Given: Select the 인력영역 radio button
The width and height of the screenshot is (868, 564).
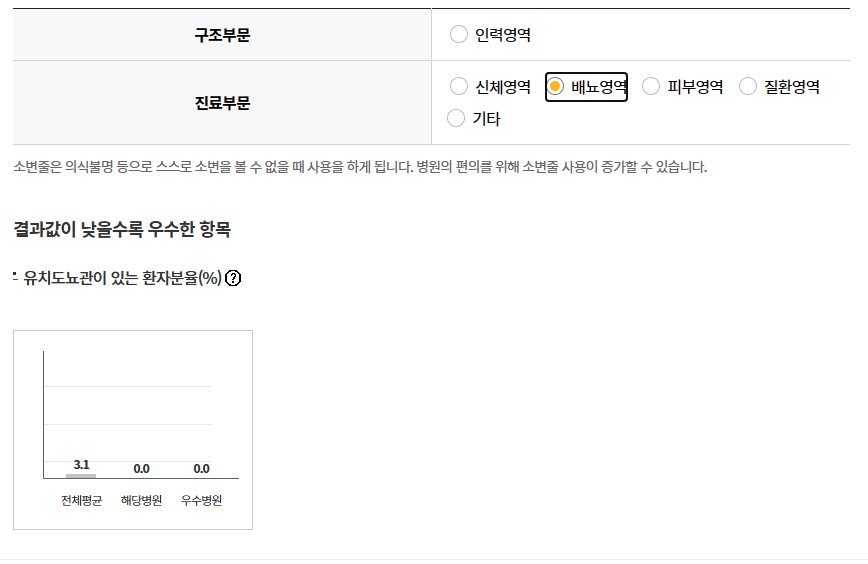Looking at the screenshot, I should [x=459, y=34].
